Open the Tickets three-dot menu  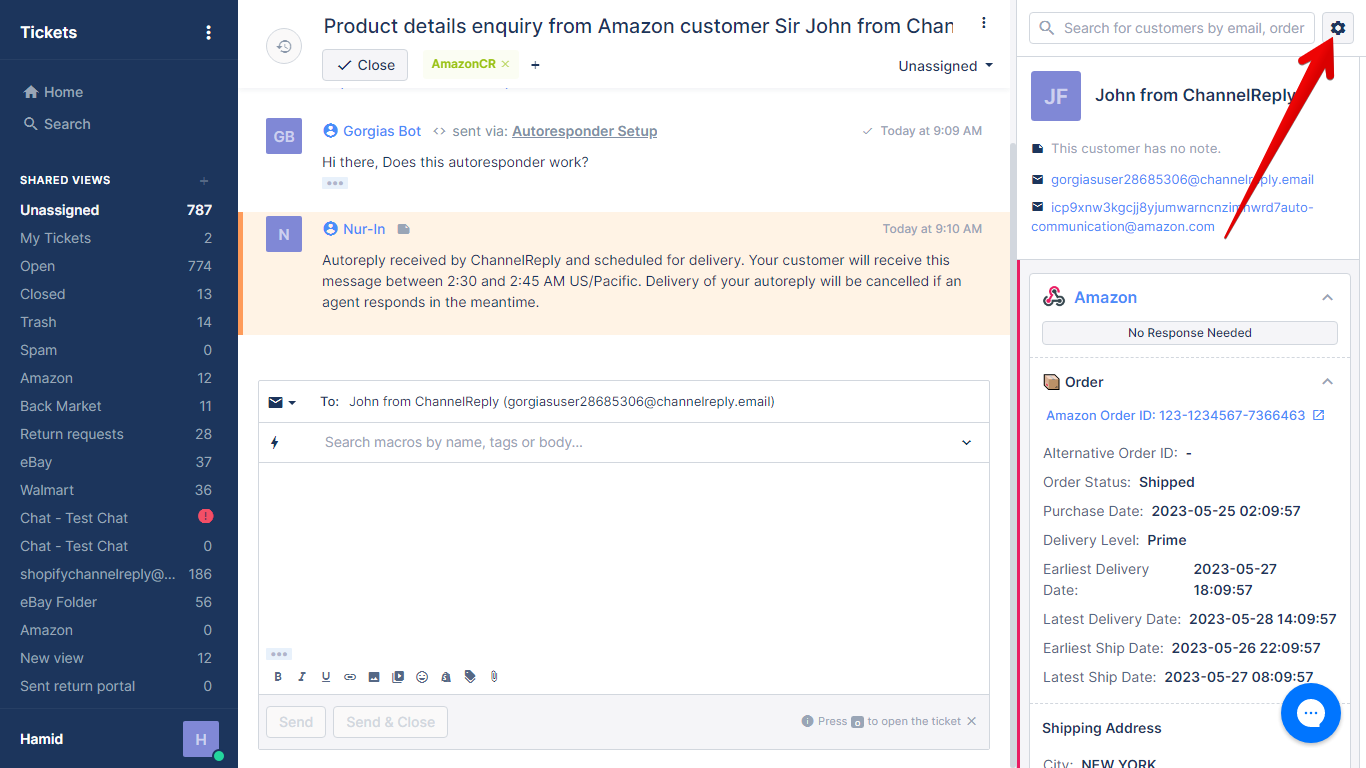coord(208,32)
